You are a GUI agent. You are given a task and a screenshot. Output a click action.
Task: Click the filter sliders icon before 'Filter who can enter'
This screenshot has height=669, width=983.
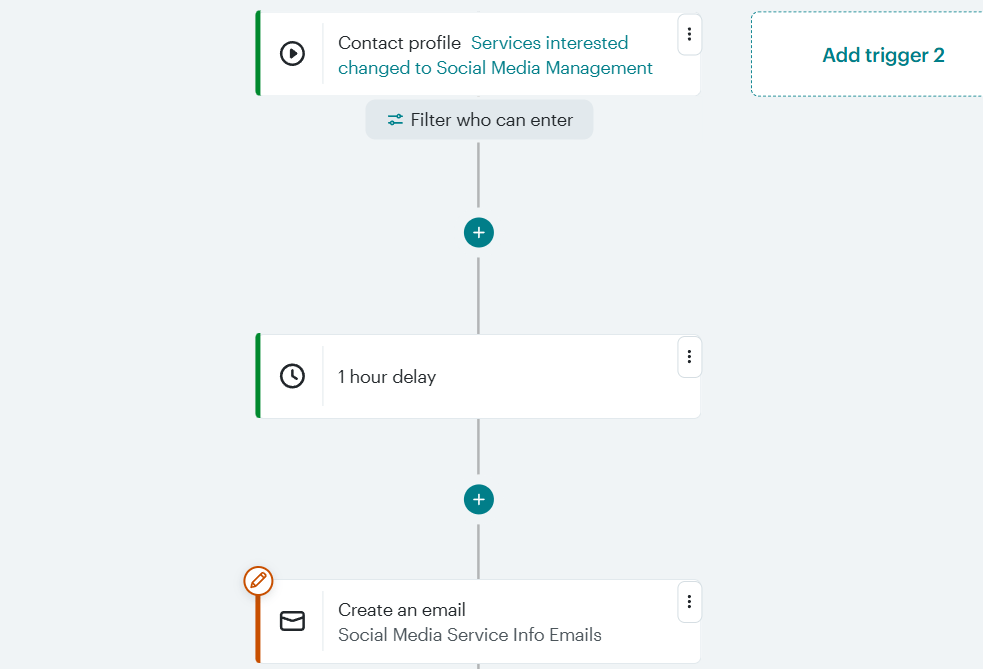(394, 119)
